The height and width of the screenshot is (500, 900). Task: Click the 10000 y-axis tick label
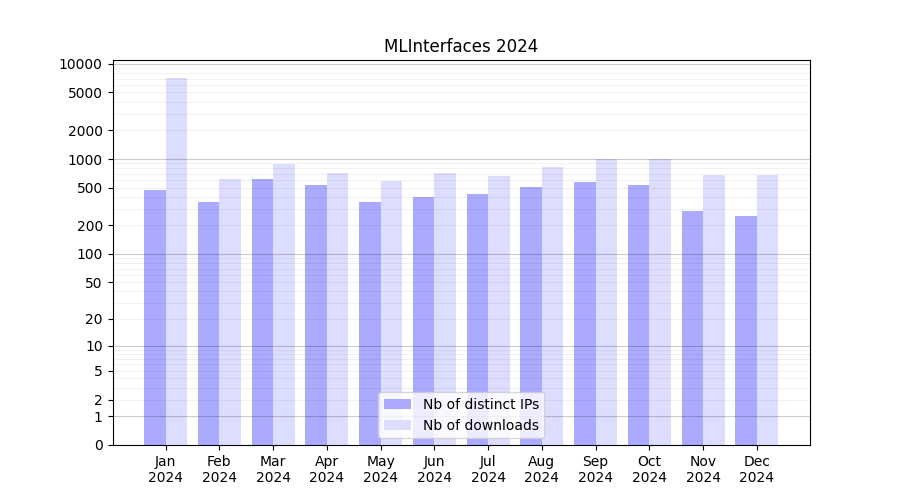pos(81,64)
